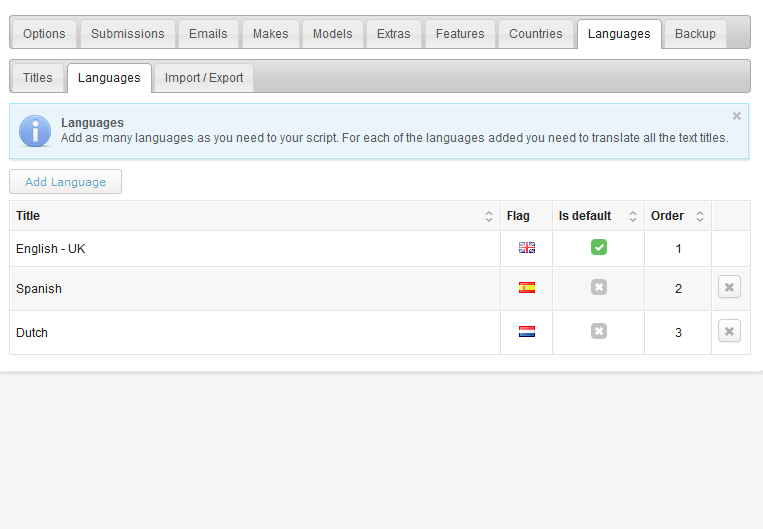The image size is (763, 529).
Task: Set Spanish as the default language
Action: click(x=599, y=287)
